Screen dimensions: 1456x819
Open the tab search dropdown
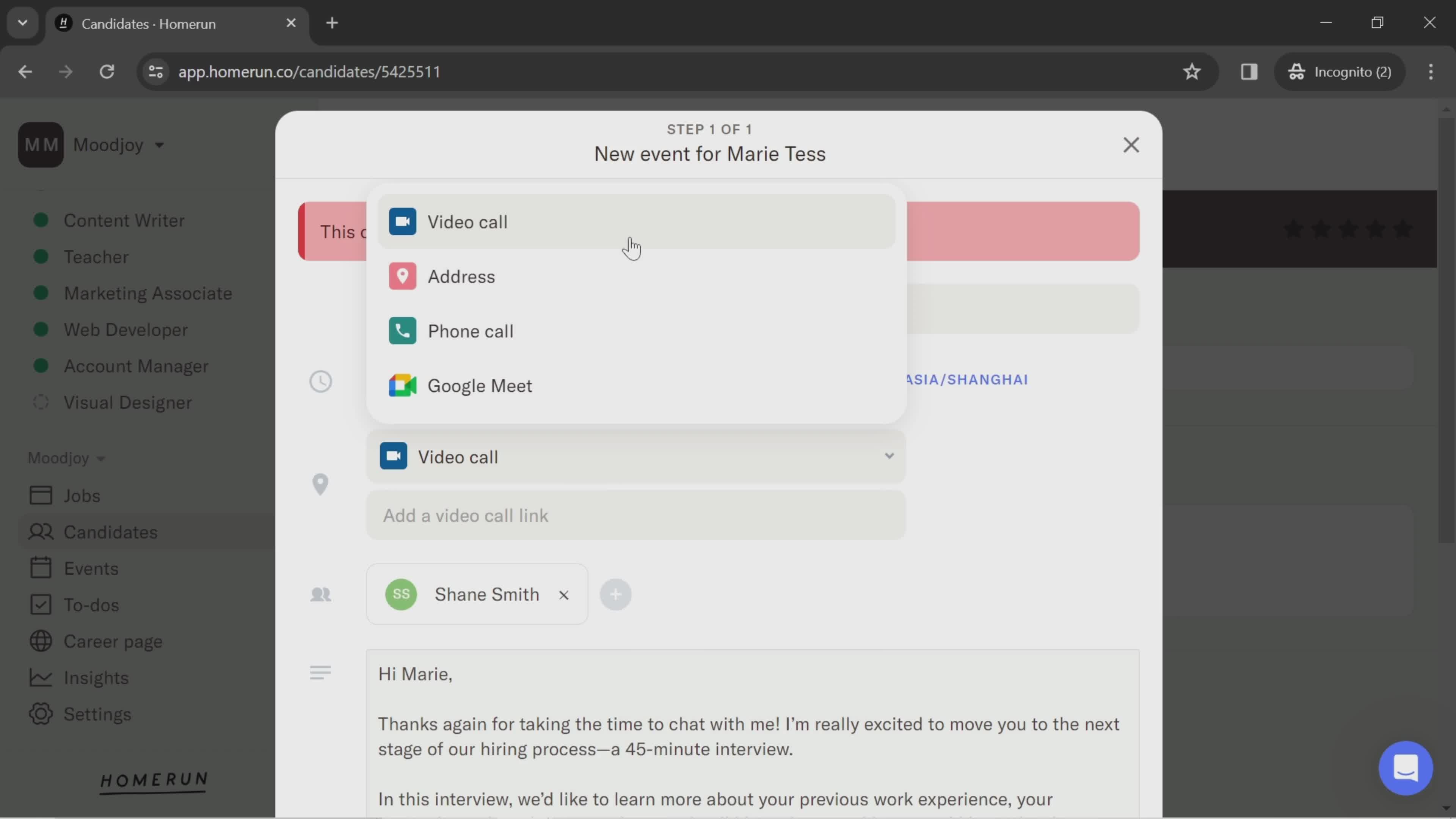23,23
